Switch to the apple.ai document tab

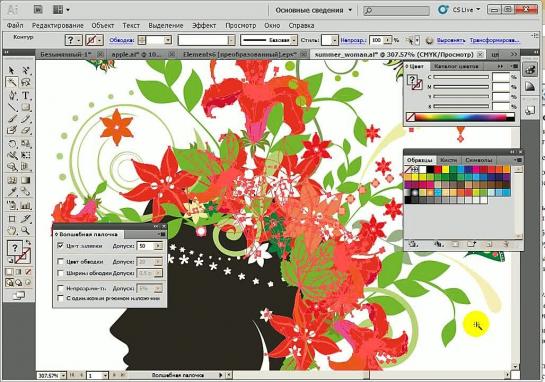(x=136, y=55)
